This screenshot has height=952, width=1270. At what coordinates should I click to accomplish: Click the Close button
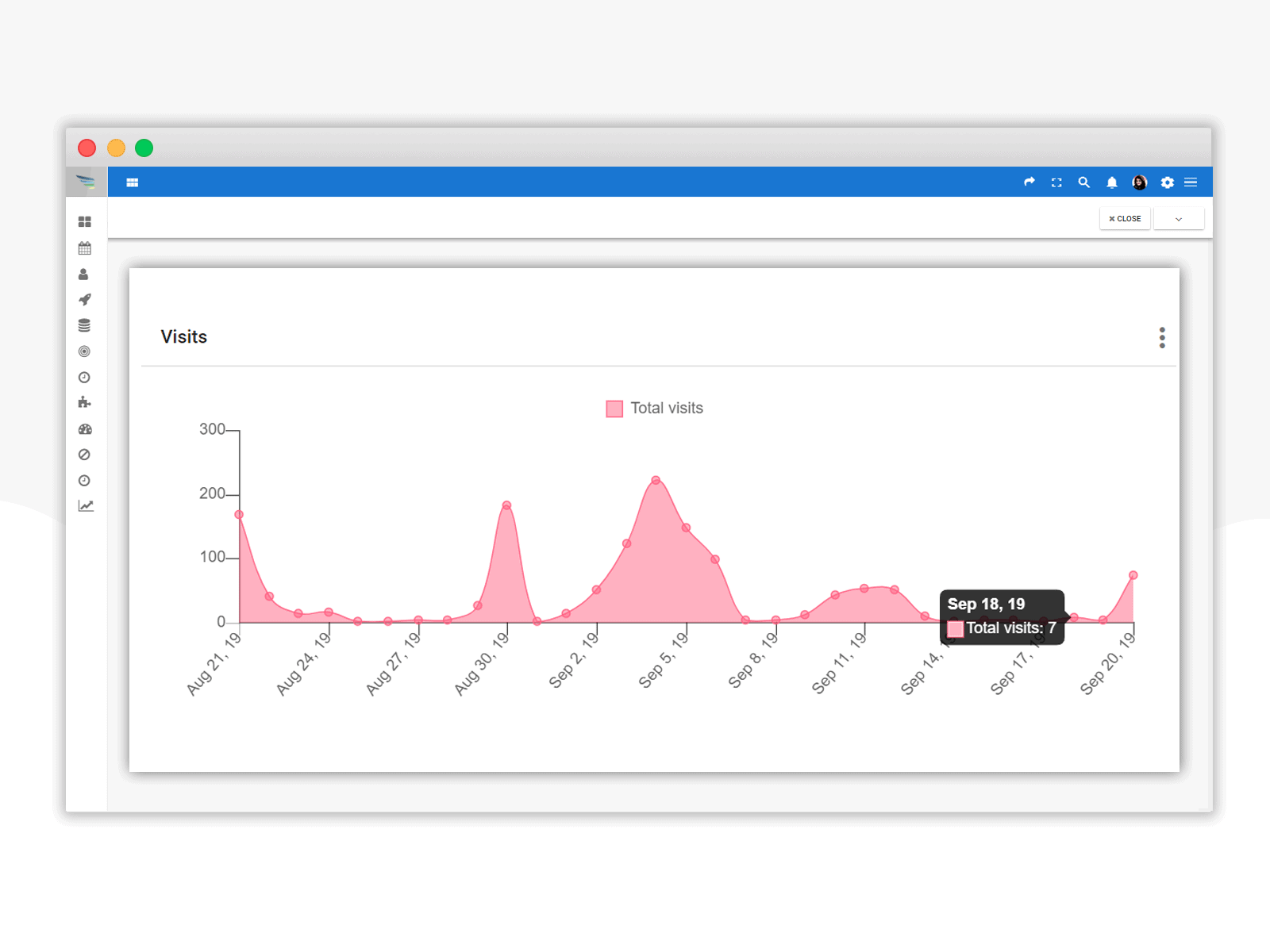point(1125,219)
